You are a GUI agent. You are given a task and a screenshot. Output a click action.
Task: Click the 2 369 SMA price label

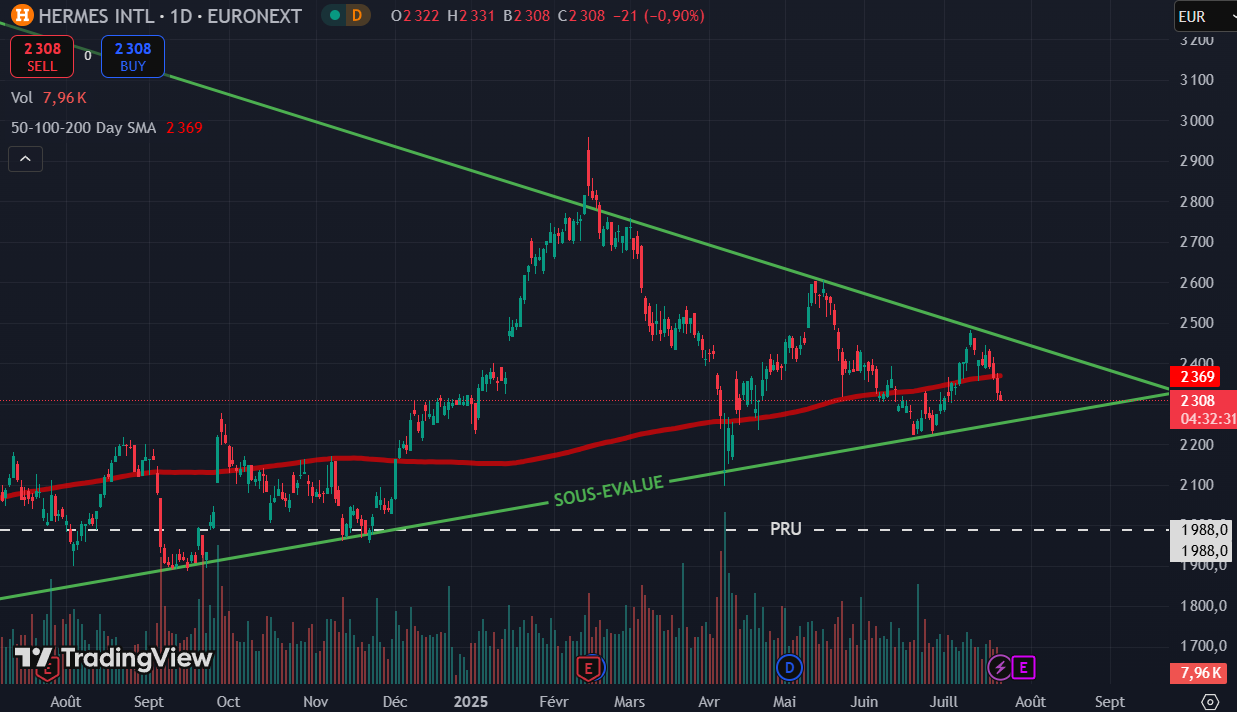pos(1196,377)
